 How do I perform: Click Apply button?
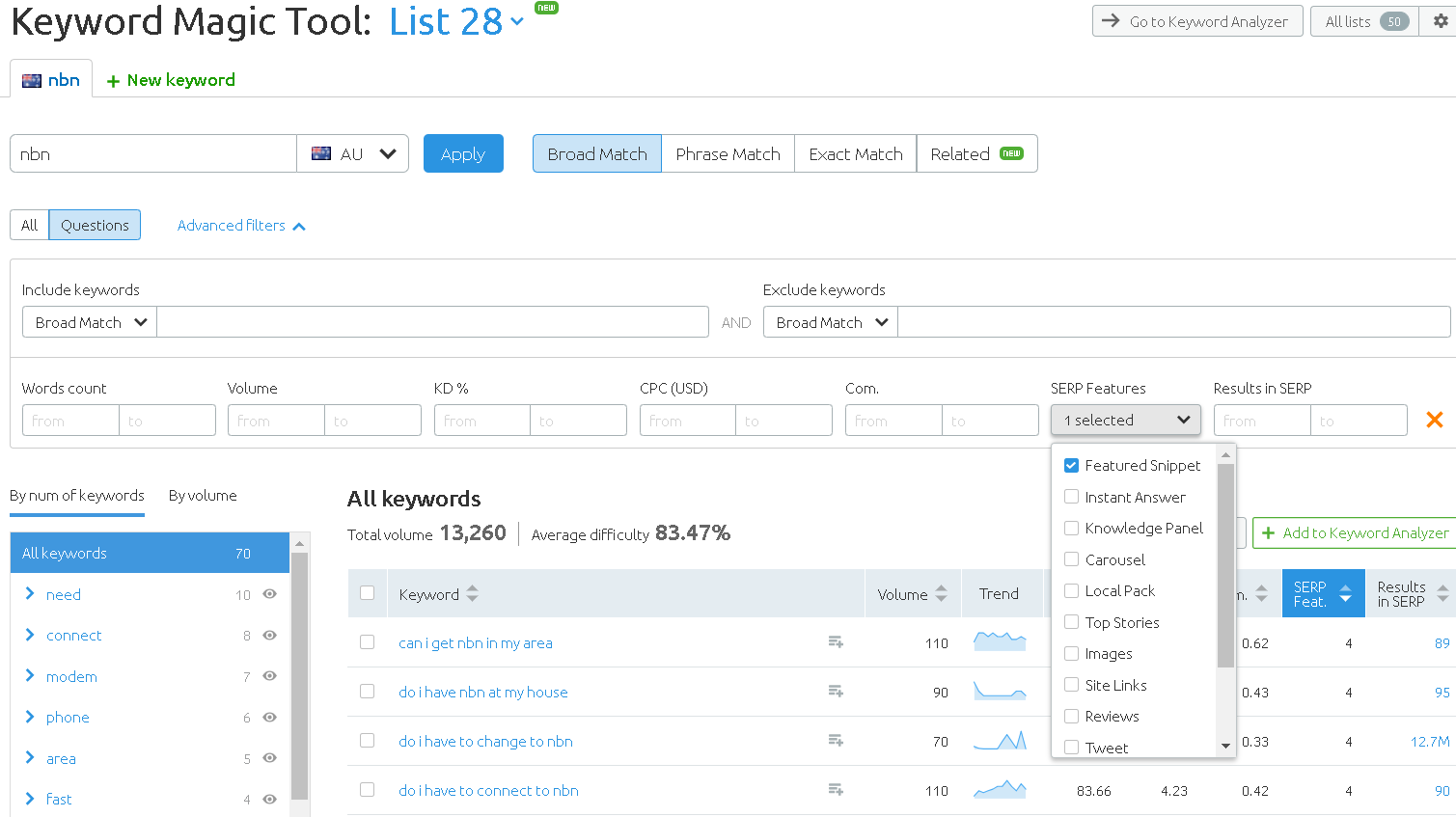[x=463, y=153]
